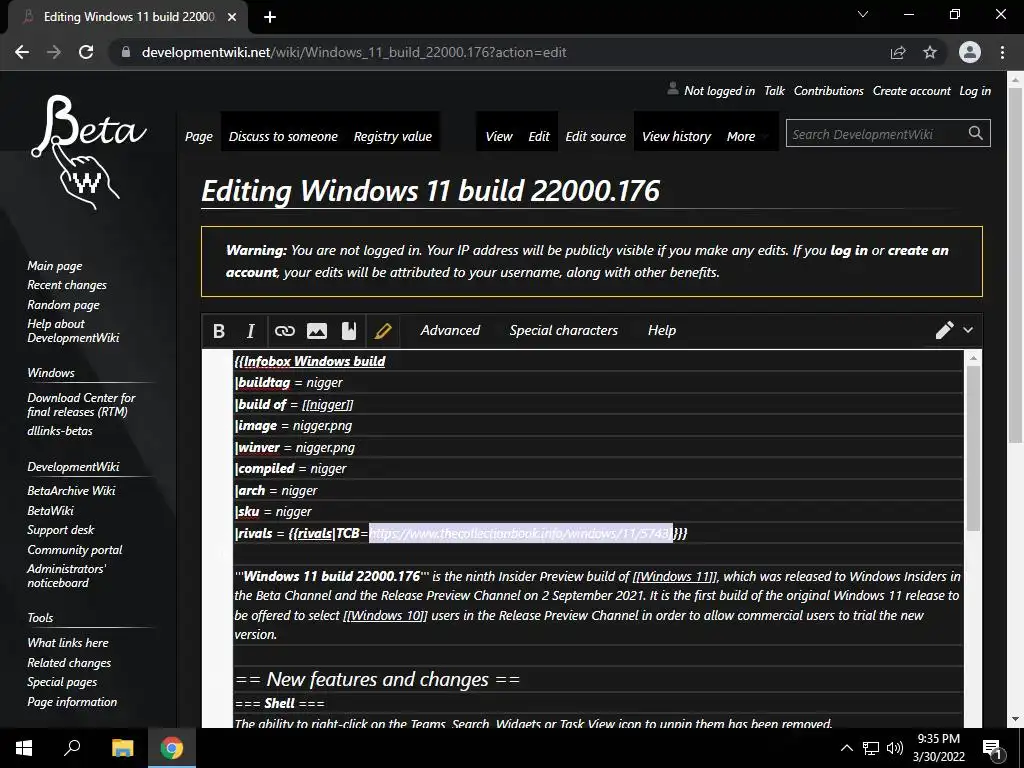Viewport: 1024px width, 768px height.
Task: Open Chrome three-dot menu
Action: pyautogui.click(x=1002, y=52)
